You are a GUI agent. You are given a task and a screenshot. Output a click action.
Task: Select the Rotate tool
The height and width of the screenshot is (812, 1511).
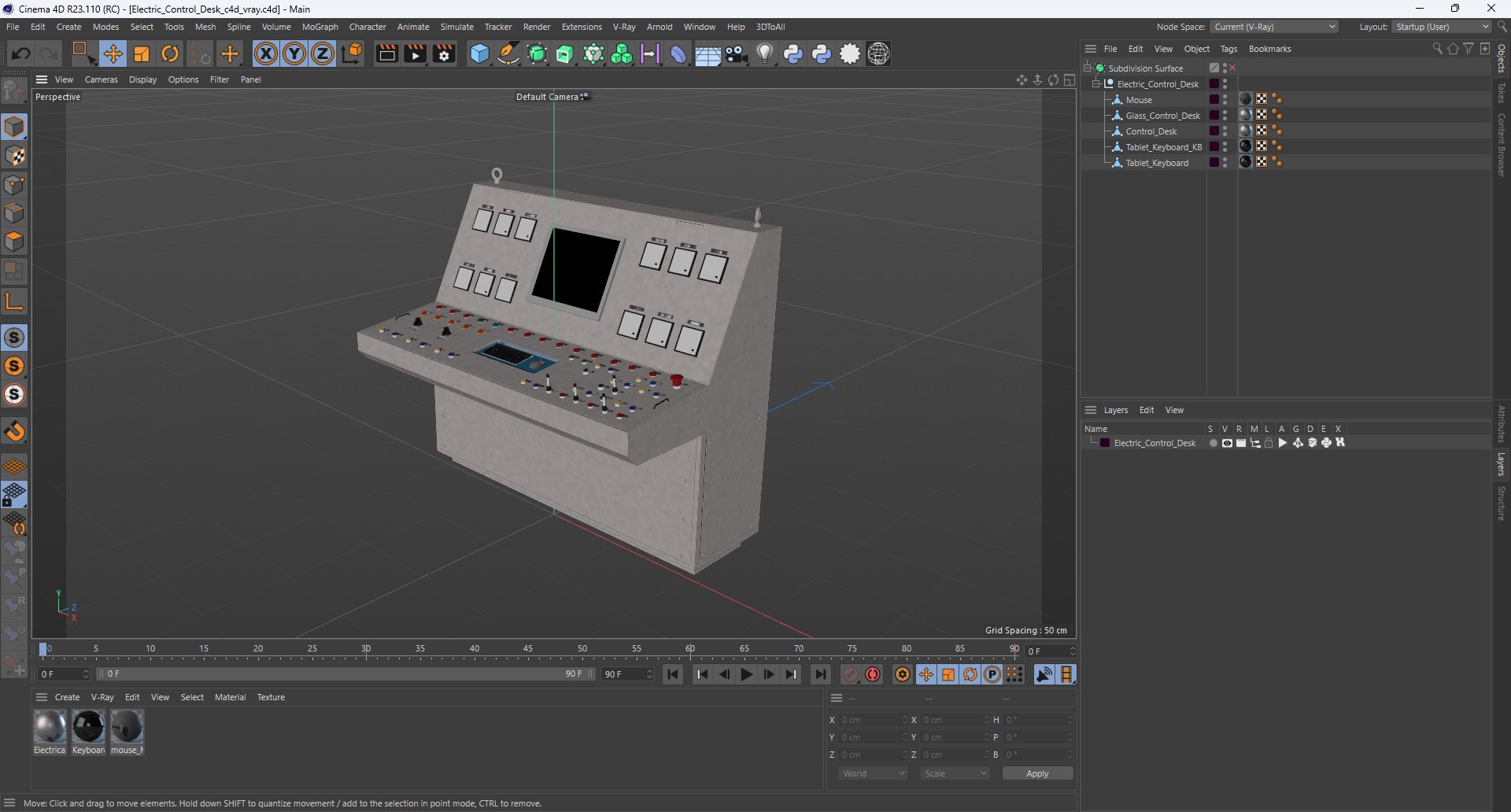tap(170, 54)
